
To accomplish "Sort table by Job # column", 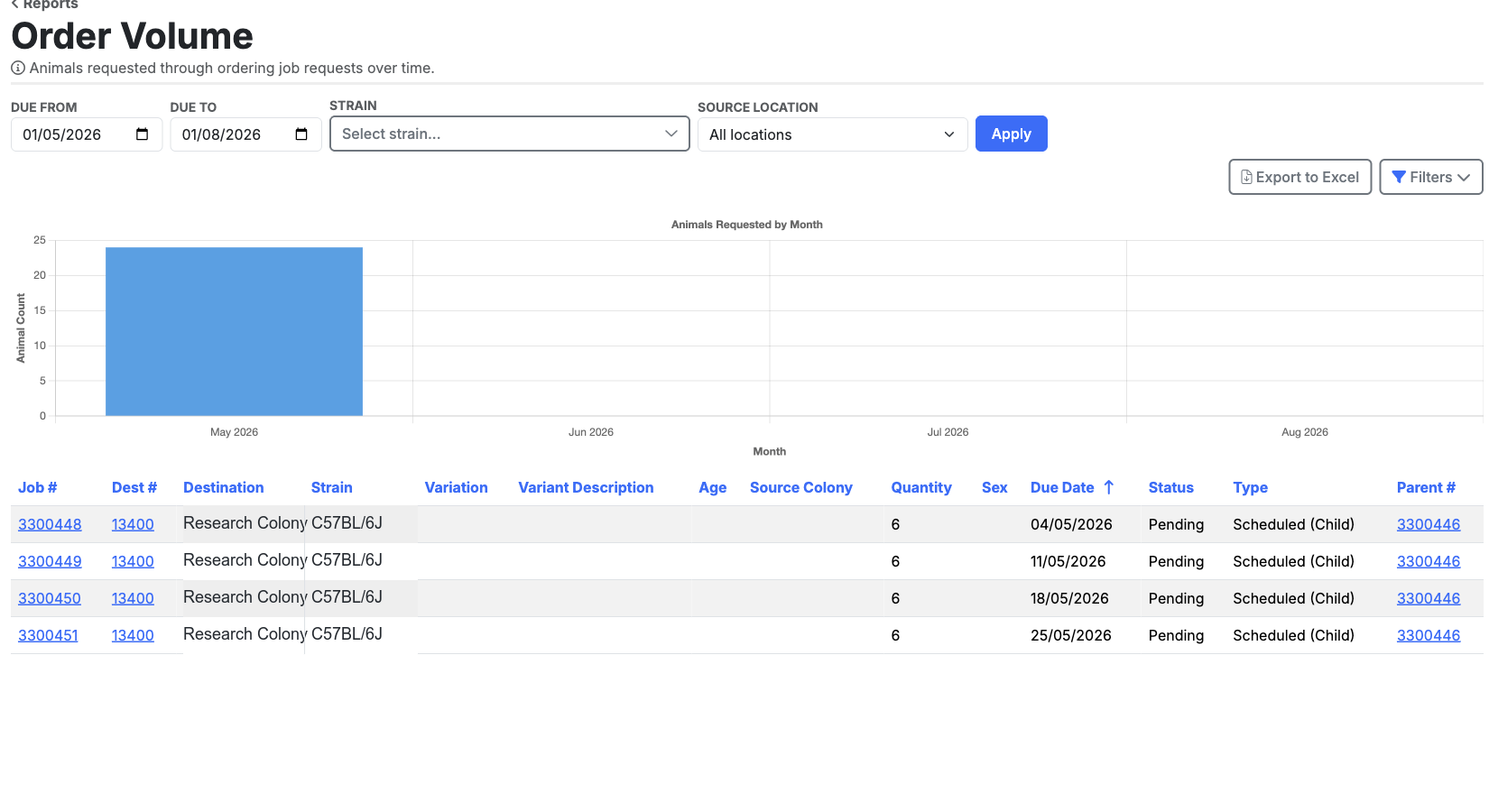I will click(x=38, y=487).
